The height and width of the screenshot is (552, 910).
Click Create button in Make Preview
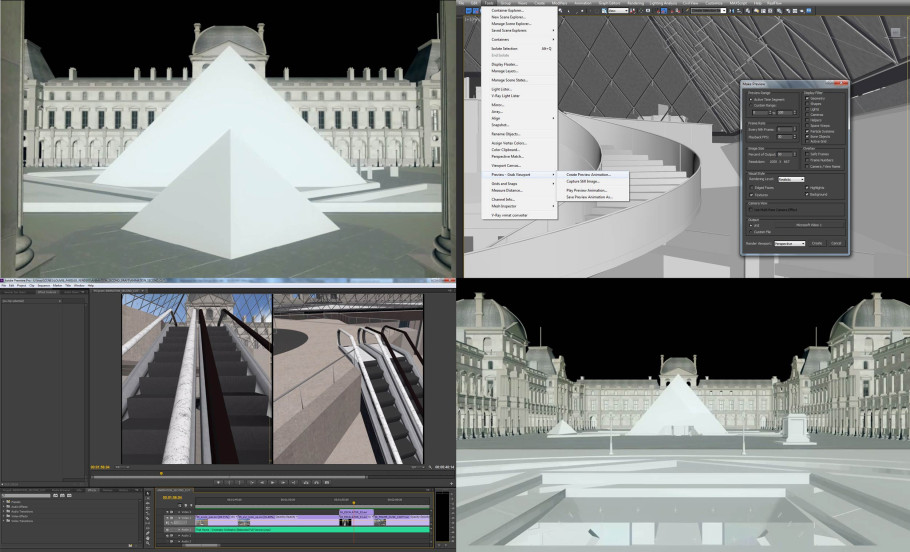(x=817, y=243)
